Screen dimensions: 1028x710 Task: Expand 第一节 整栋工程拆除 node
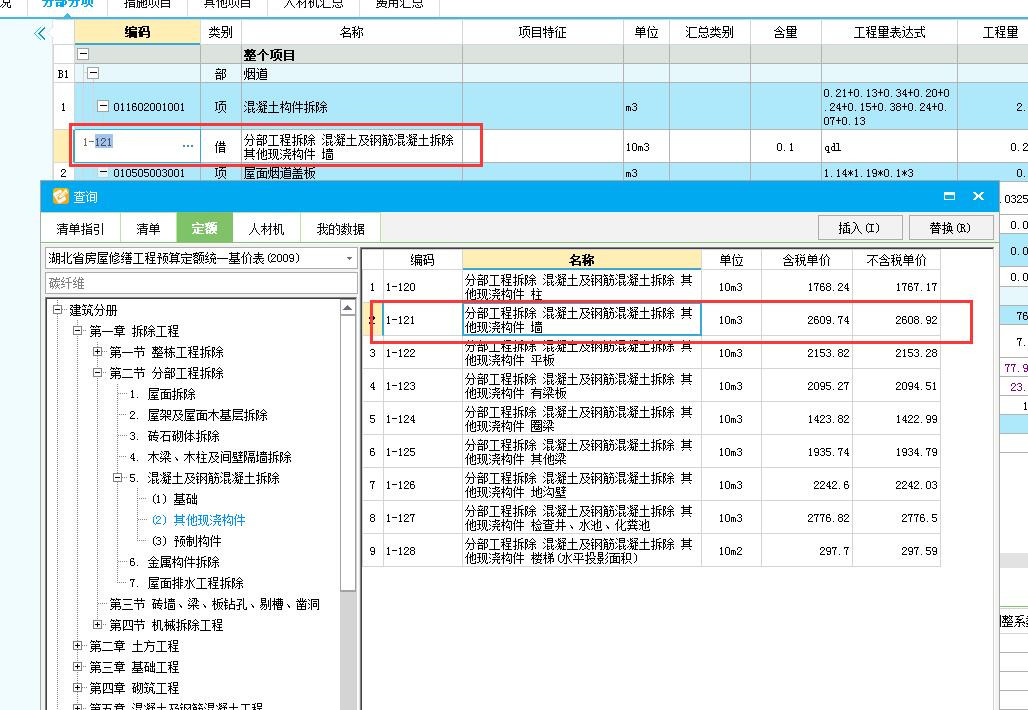pos(97,351)
